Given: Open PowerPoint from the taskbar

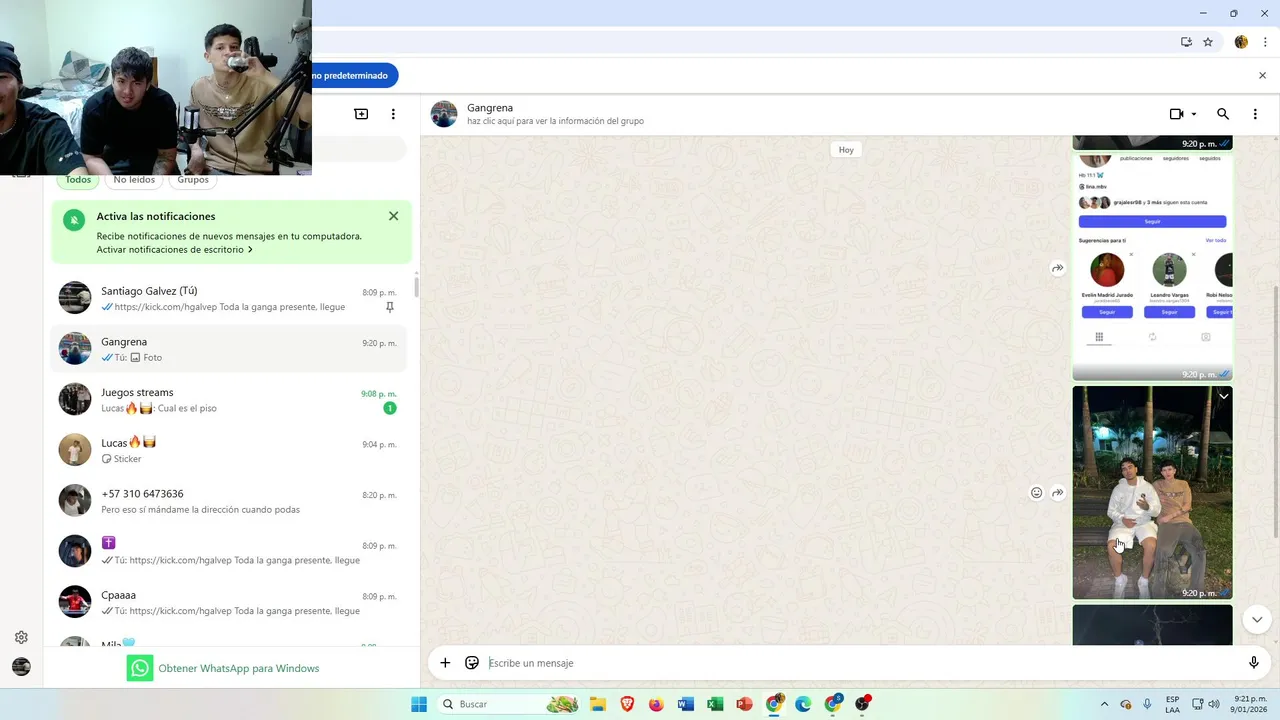Looking at the screenshot, I should 744,704.
